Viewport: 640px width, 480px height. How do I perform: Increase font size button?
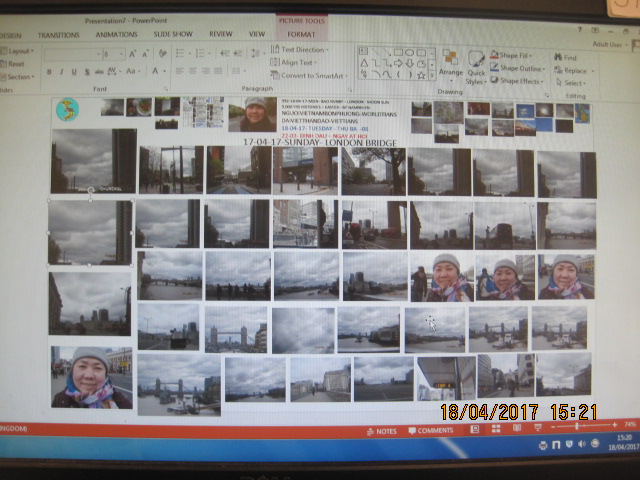coord(133,54)
